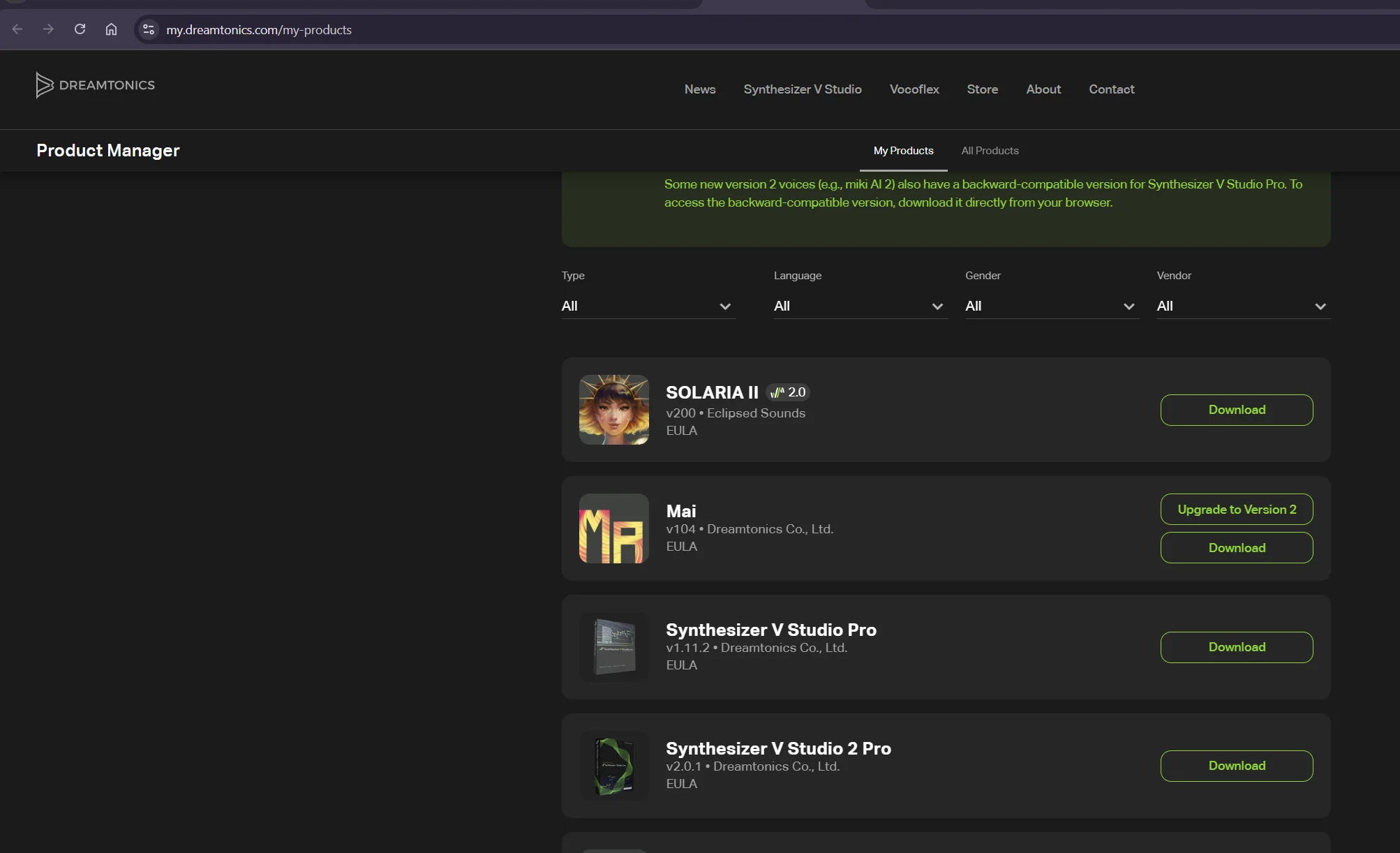
Task: Open the Vendor filter dropdown
Action: pyautogui.click(x=1244, y=306)
